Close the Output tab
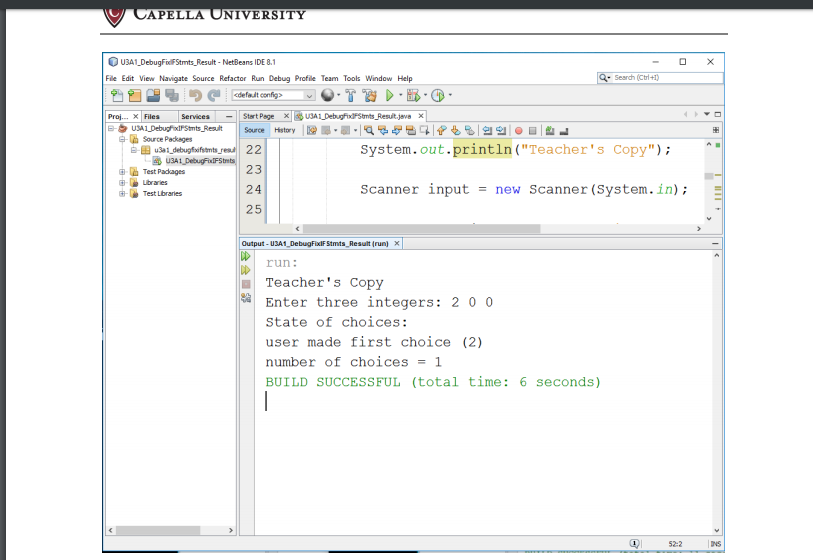This screenshot has width=813, height=560. click(397, 243)
